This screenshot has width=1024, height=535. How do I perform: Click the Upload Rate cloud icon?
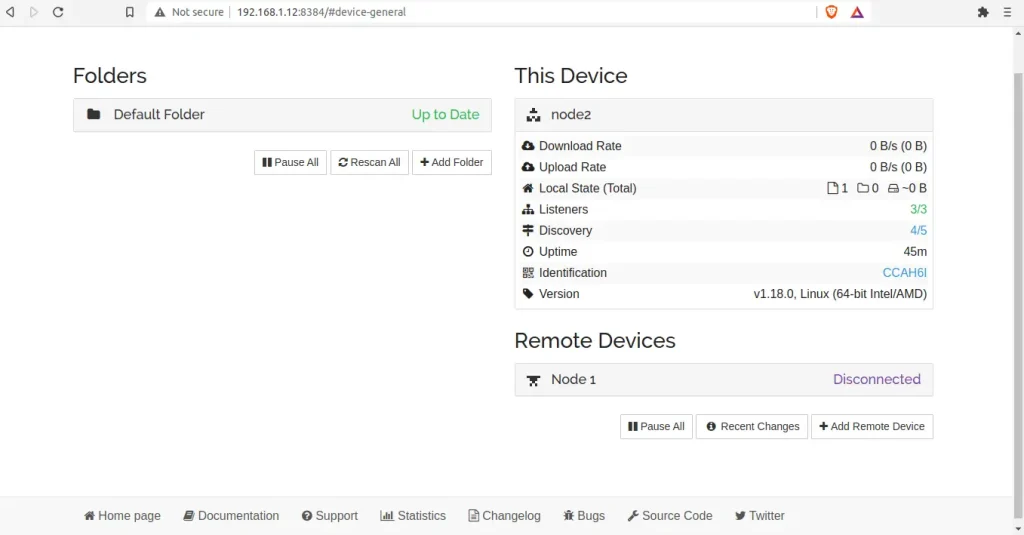click(x=528, y=167)
